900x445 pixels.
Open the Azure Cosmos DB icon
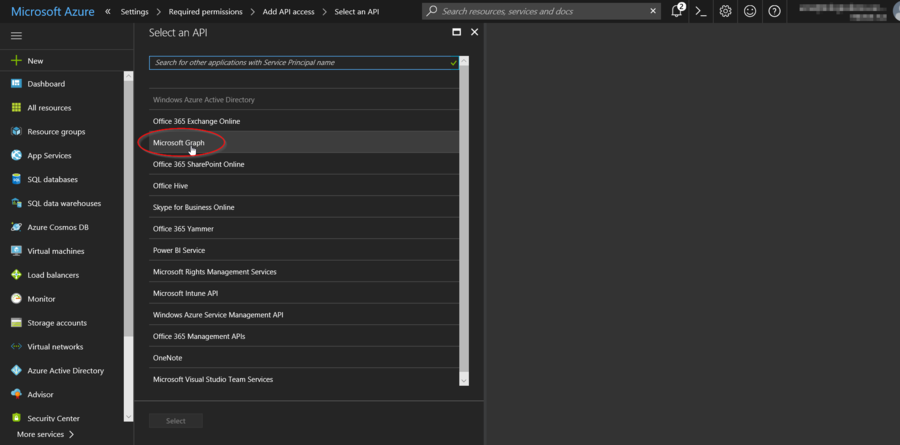click(16, 227)
